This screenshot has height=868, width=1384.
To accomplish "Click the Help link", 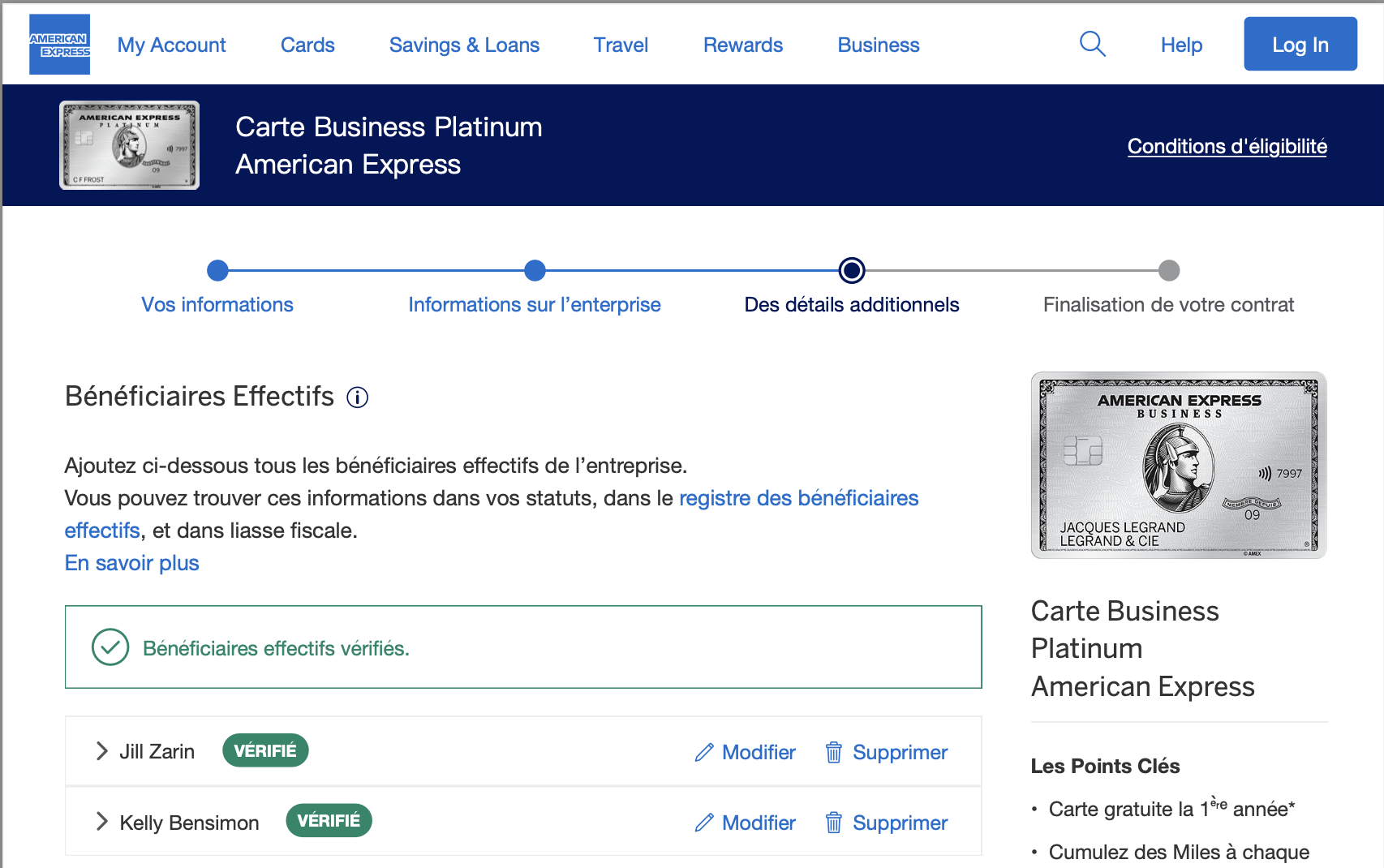I will point(1181,45).
